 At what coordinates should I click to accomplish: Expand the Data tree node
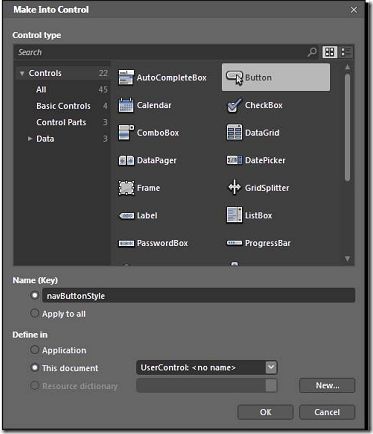[x=30, y=139]
